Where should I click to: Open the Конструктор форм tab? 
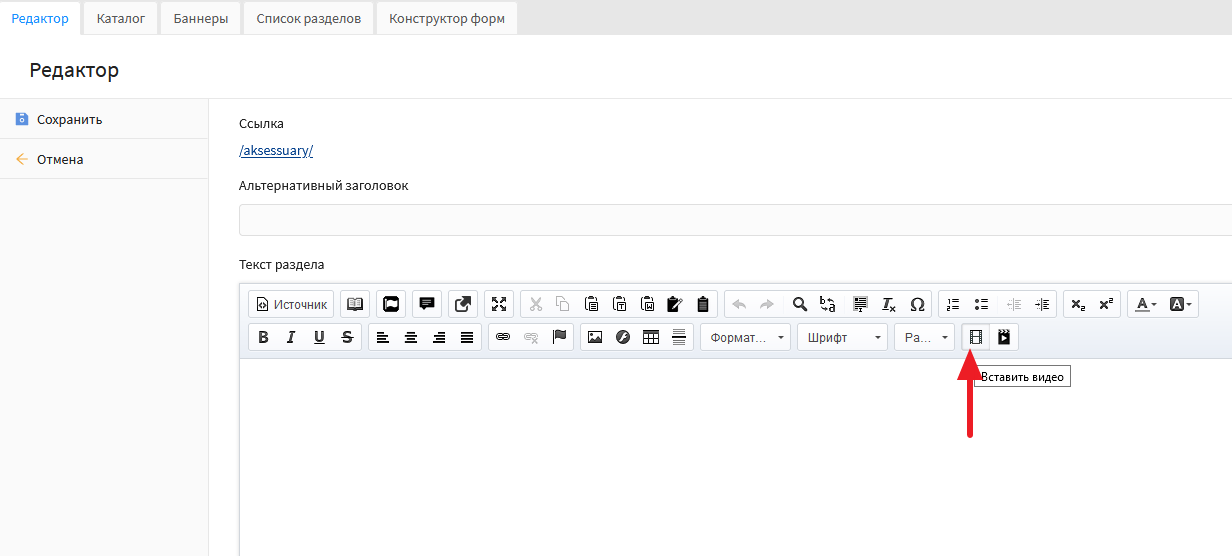tap(446, 18)
